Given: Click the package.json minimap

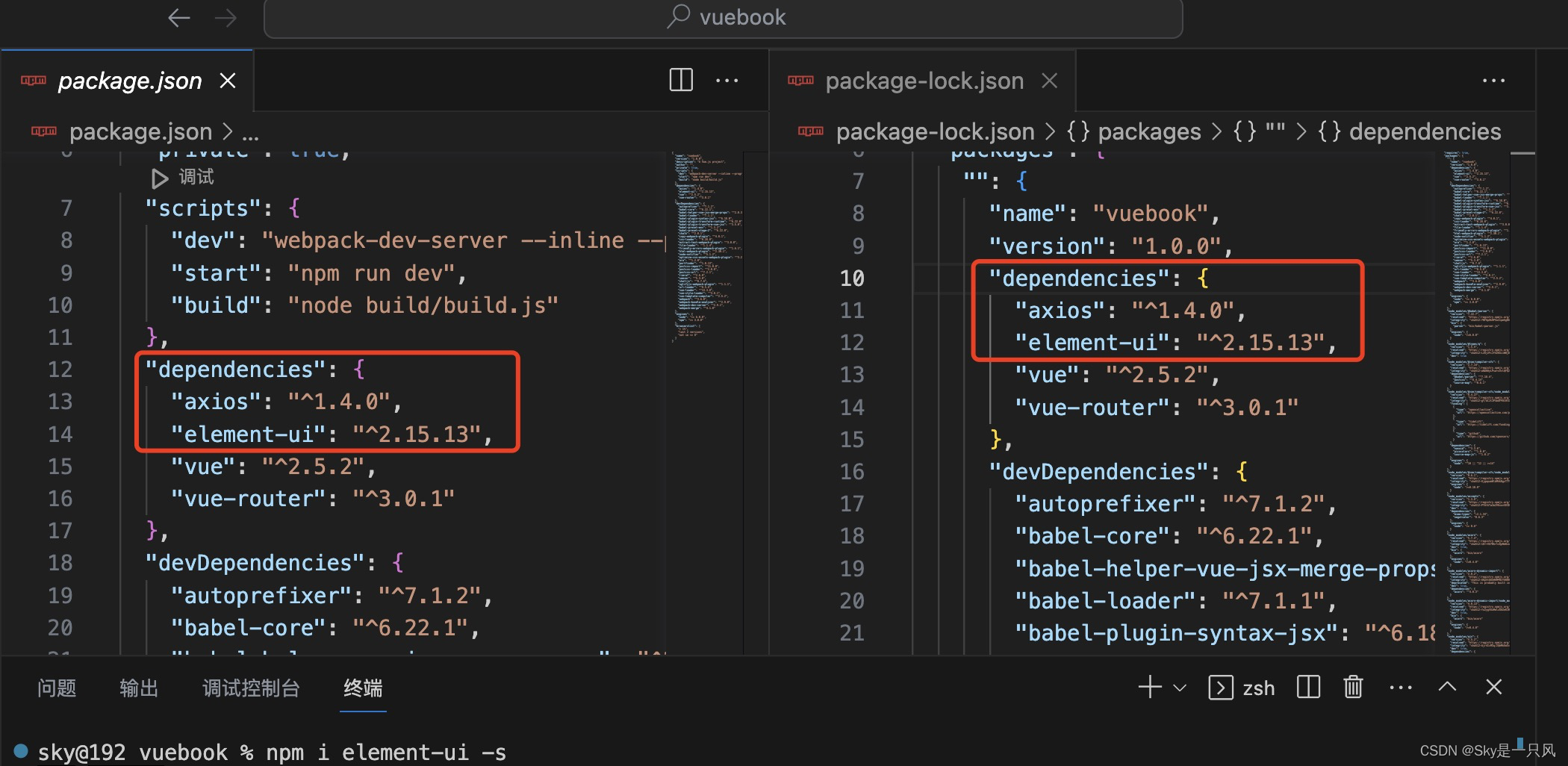Looking at the screenshot, I should 707,246.
